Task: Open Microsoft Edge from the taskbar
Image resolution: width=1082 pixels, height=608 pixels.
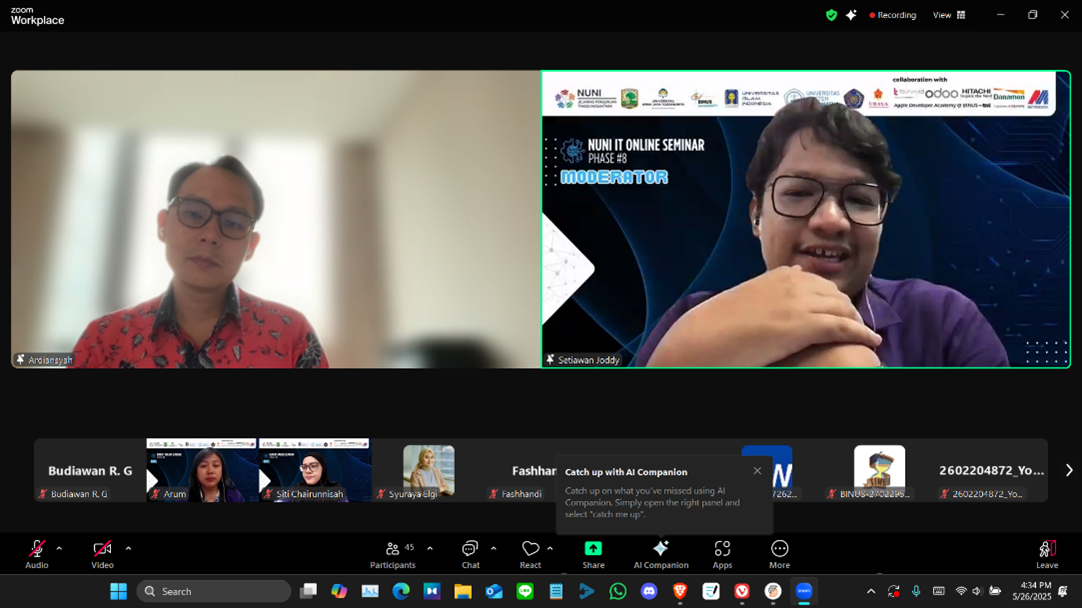Action: click(x=401, y=591)
